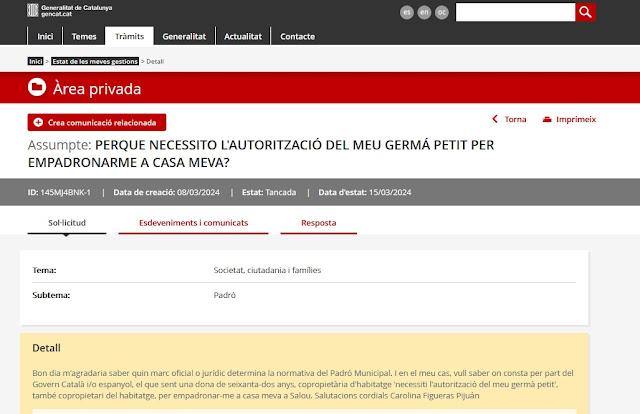Screen dimensions: 640x414
Task: Click the ID 145MJ4BNK-1 text
Action: [59, 192]
